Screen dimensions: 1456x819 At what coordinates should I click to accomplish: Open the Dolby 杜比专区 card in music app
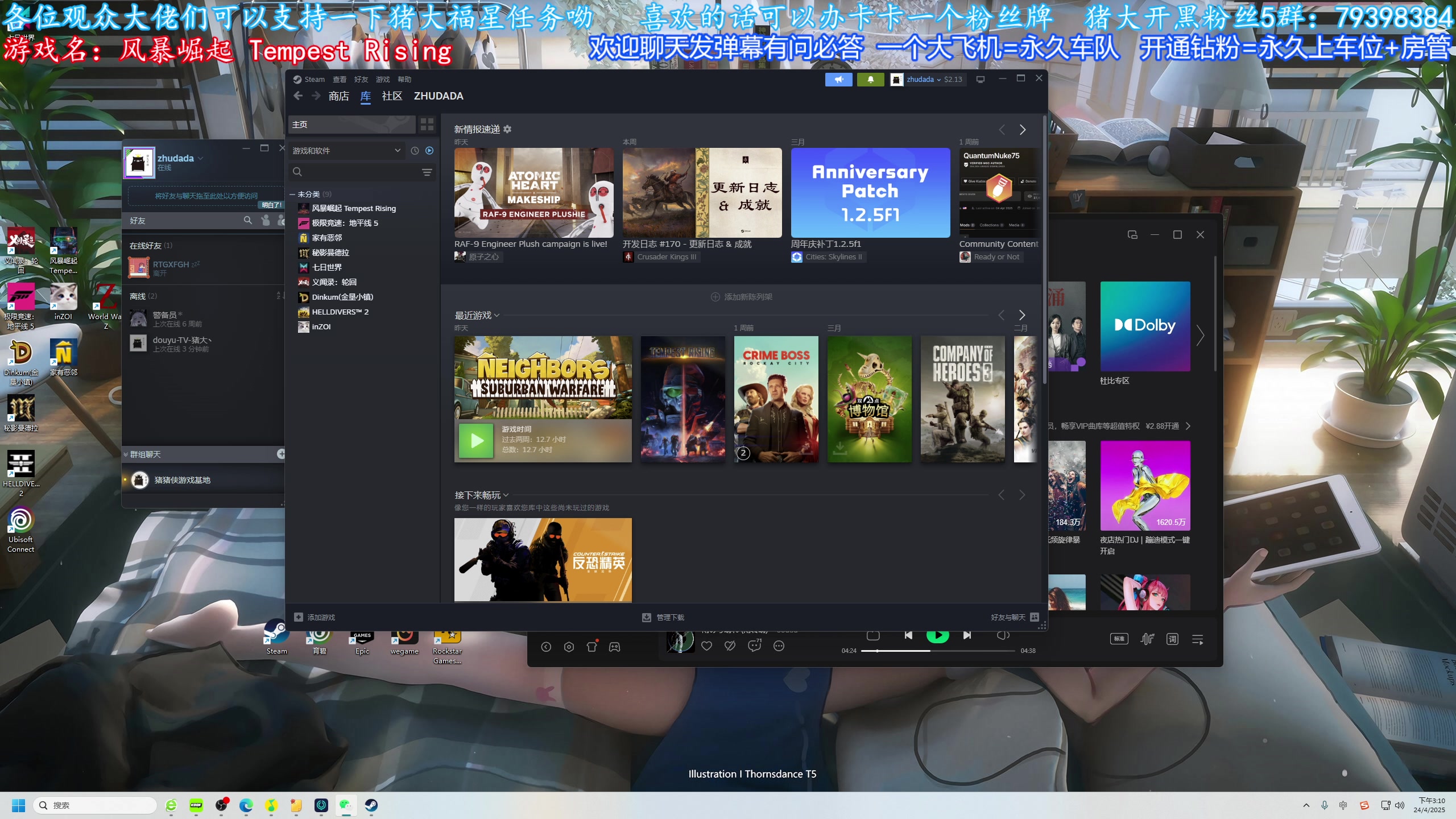click(x=1145, y=326)
